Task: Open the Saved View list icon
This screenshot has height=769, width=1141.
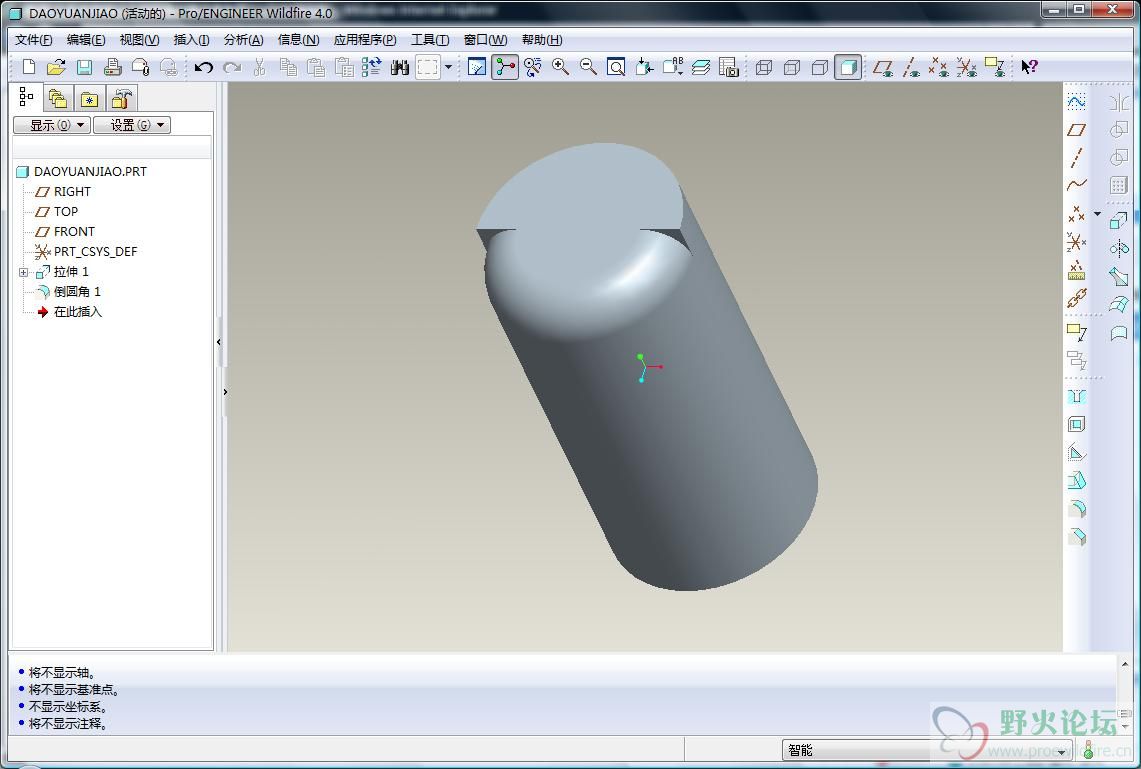Action: tap(672, 68)
